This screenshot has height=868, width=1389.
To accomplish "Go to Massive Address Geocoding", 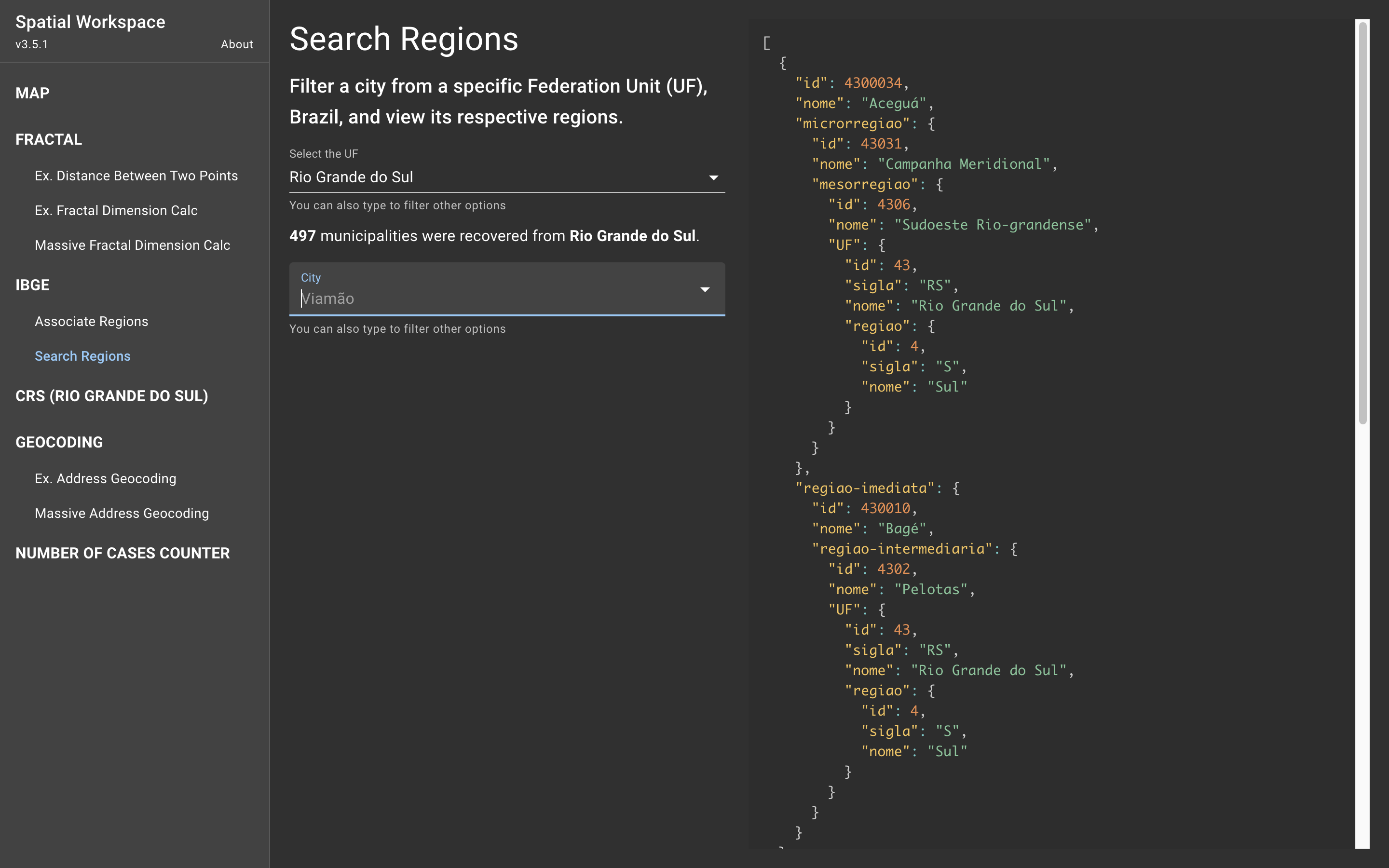I will pyautogui.click(x=122, y=513).
